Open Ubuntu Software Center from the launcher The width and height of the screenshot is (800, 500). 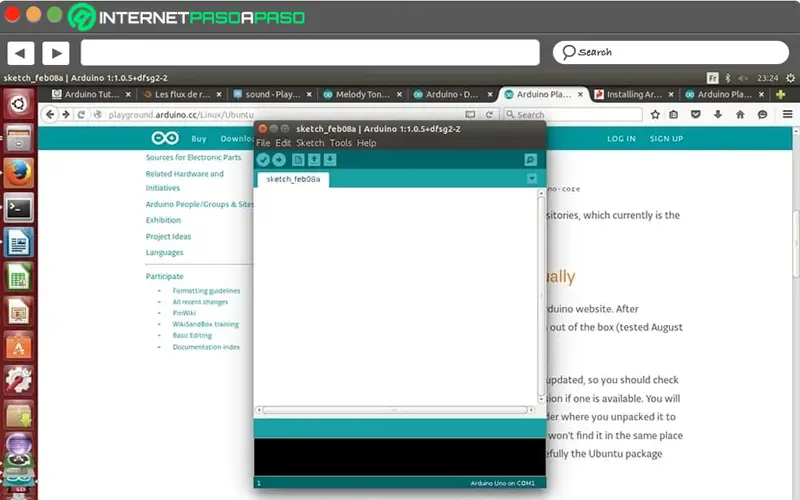(x=18, y=346)
